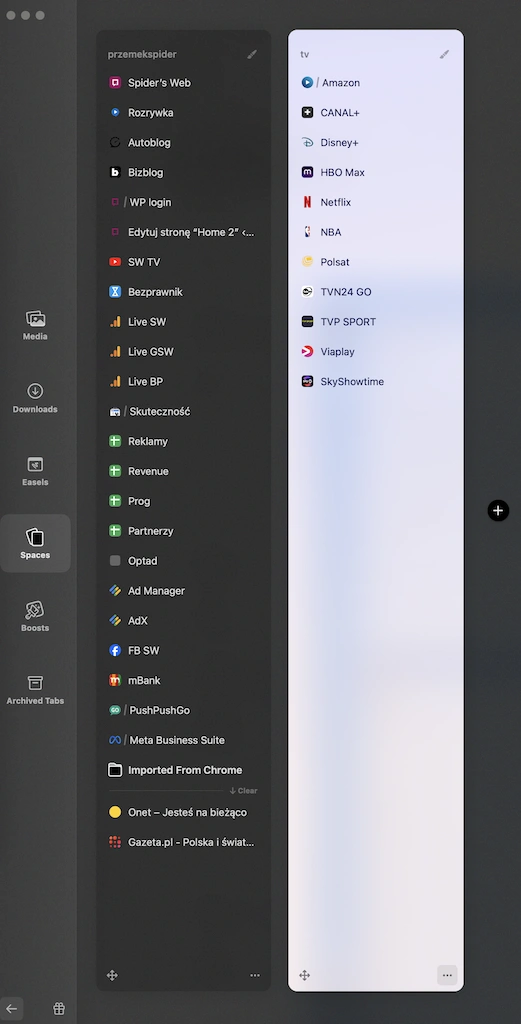
Task: Click the Revenue spreadsheet icon
Action: tap(115, 471)
